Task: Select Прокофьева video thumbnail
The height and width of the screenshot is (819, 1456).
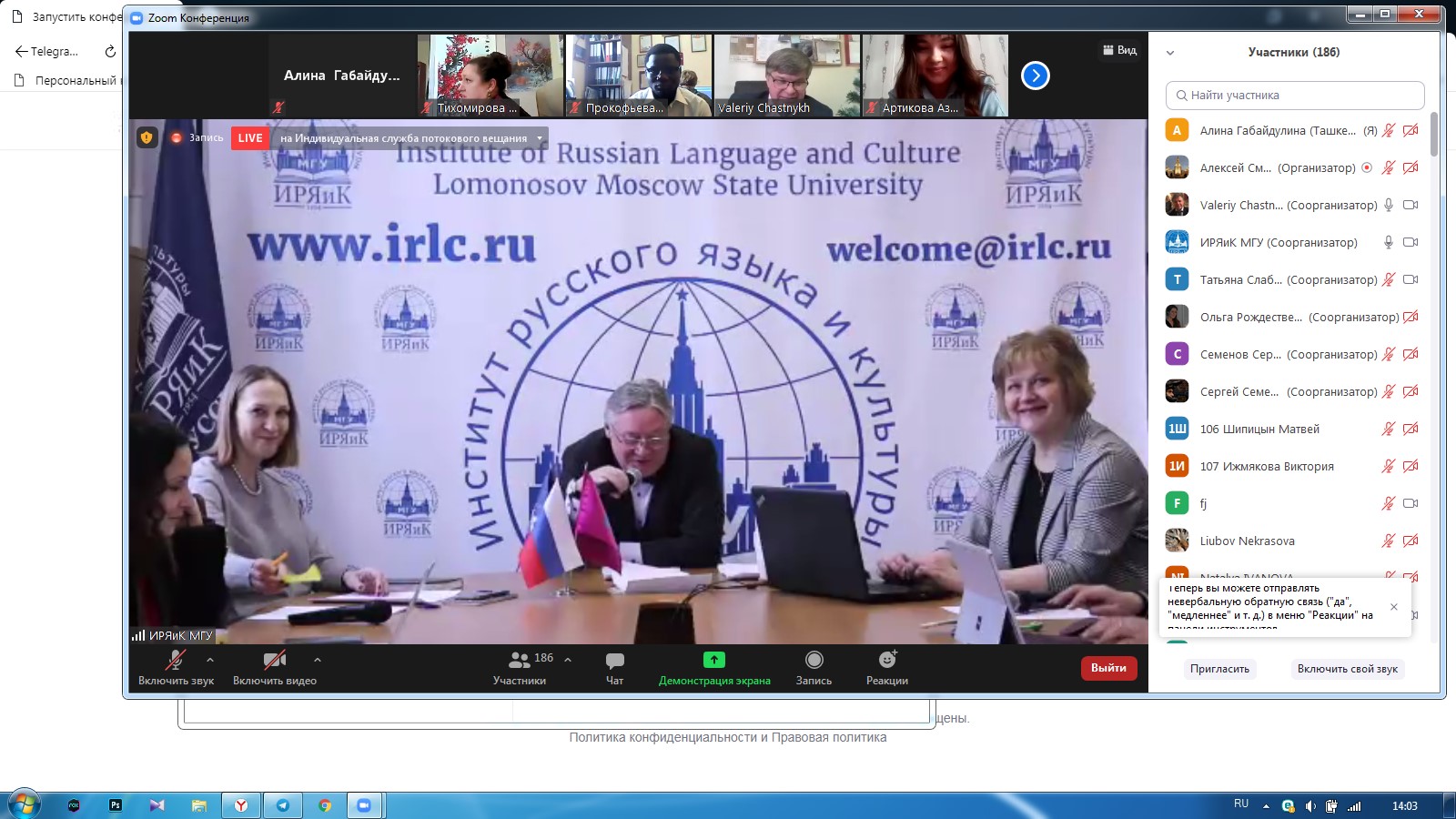Action: click(x=639, y=76)
